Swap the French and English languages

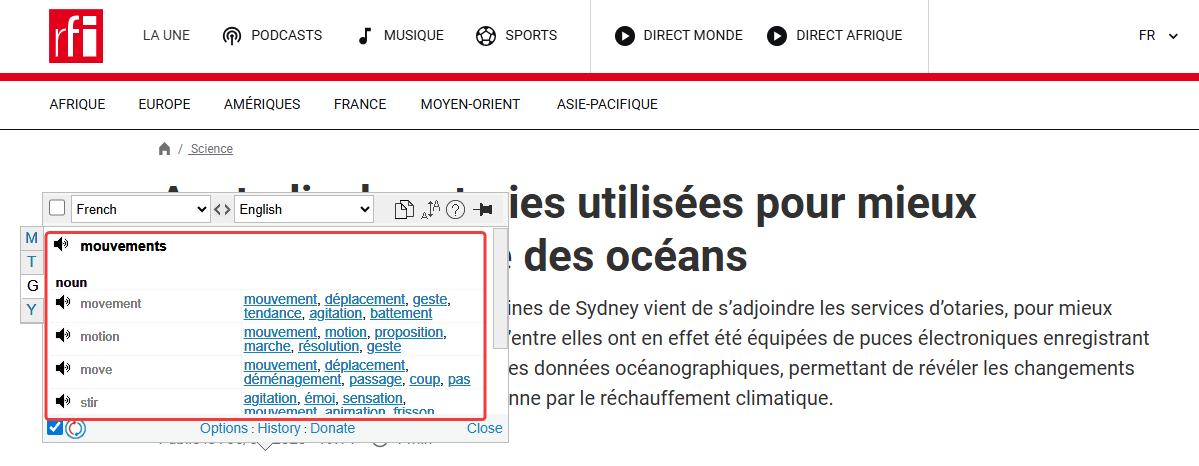[222, 209]
